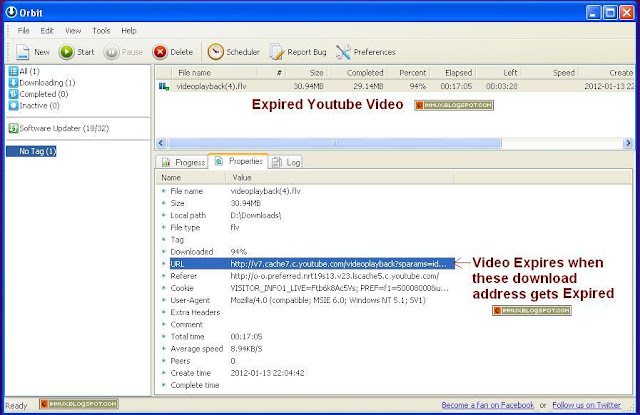Image resolution: width=640 pixels, height=415 pixels.
Task: Sort by Size column header
Action: pos(307,73)
